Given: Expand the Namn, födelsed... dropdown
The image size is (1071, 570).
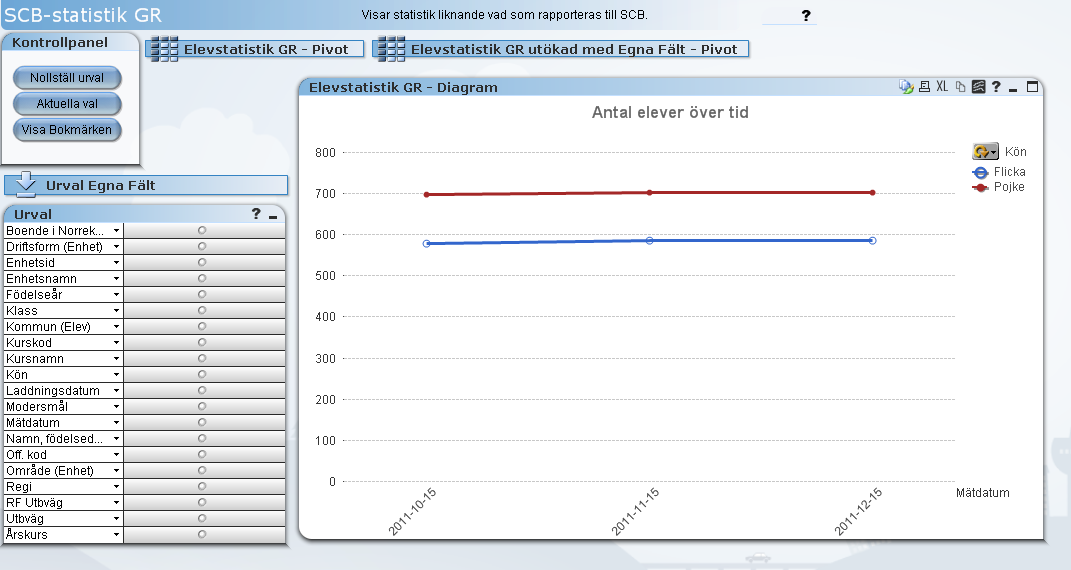Looking at the screenshot, I should click(116, 439).
